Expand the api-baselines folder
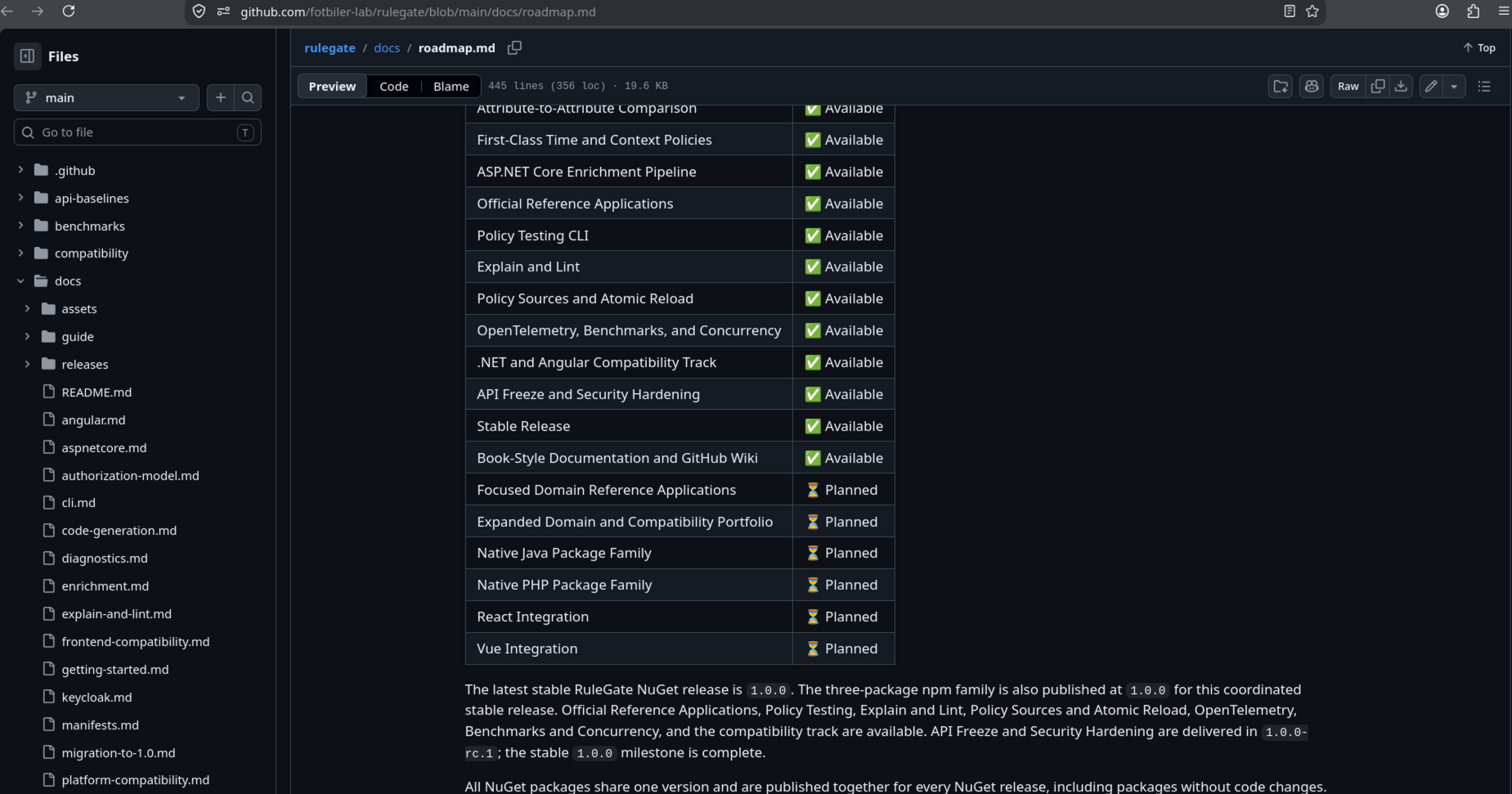The height and width of the screenshot is (794, 1512). tap(20, 198)
